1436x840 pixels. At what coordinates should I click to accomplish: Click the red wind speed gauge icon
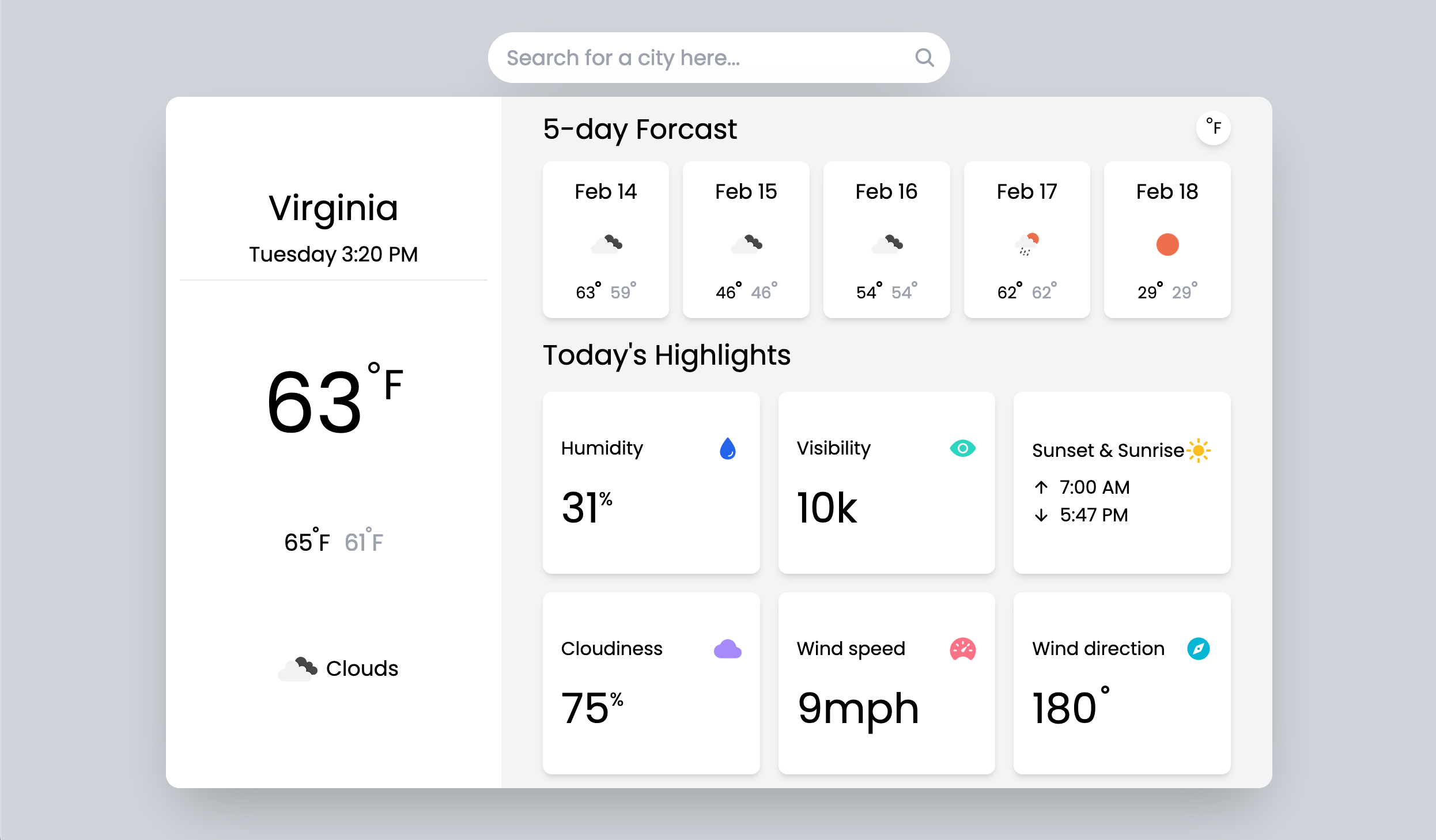click(962, 649)
